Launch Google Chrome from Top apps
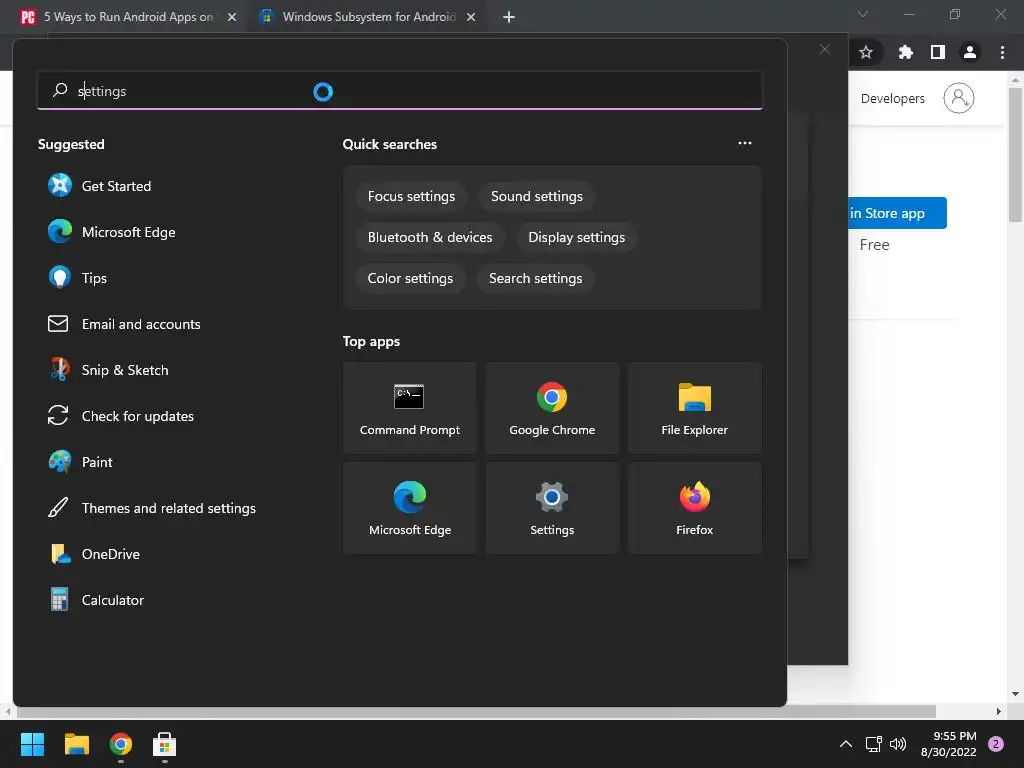This screenshot has height=768, width=1024. tap(552, 408)
